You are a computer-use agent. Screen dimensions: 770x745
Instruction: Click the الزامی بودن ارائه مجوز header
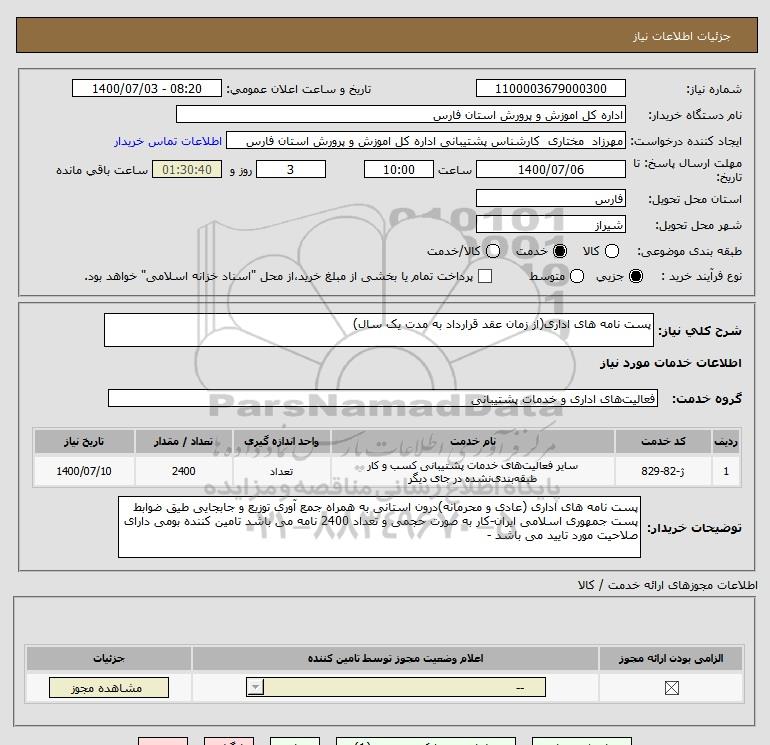[x=671, y=658]
